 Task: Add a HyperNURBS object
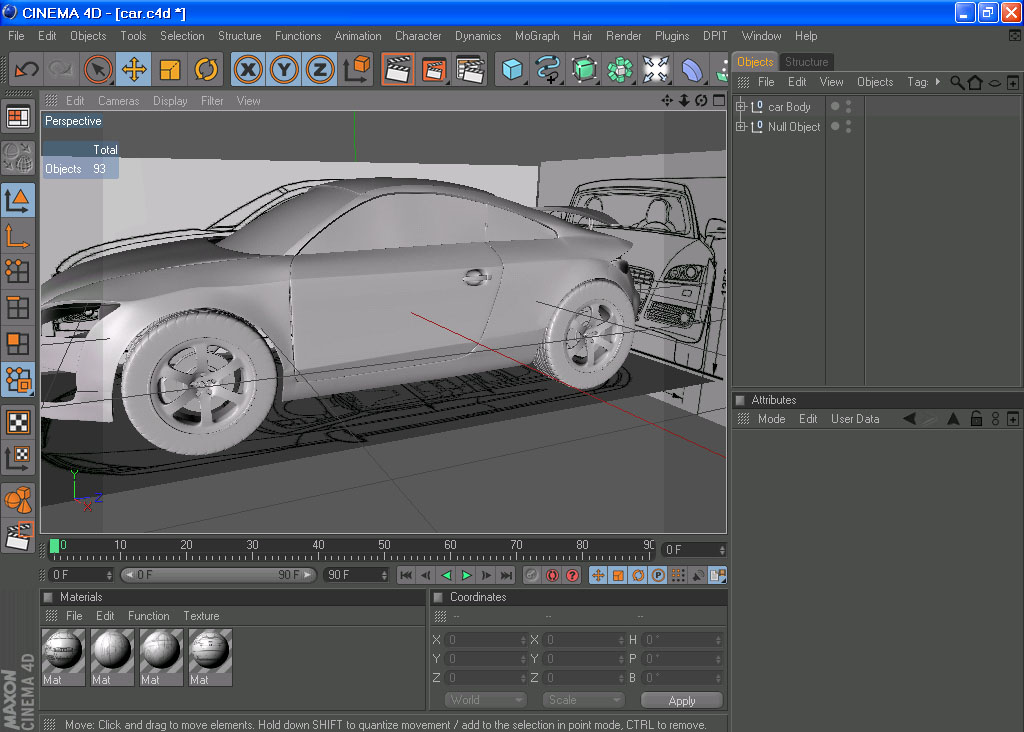click(x=584, y=69)
